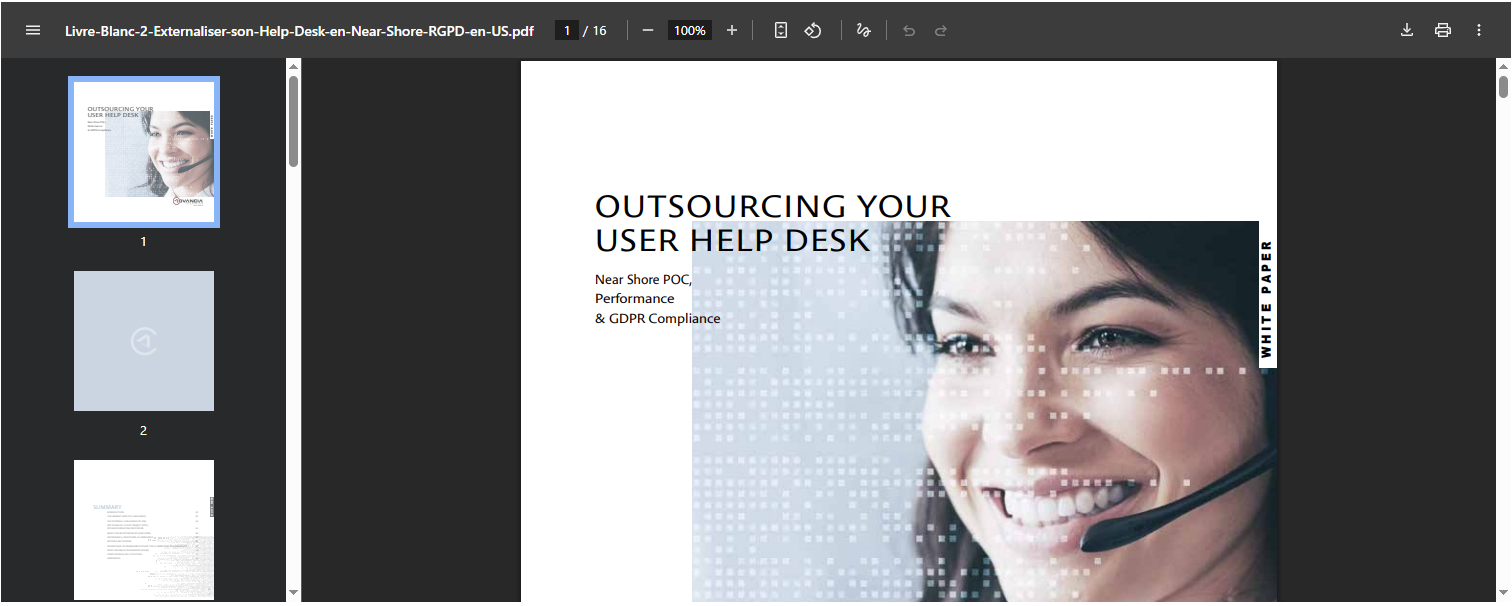The width and height of the screenshot is (1512, 606).
Task: Click the document view scroll up arrow
Action: point(1503,67)
